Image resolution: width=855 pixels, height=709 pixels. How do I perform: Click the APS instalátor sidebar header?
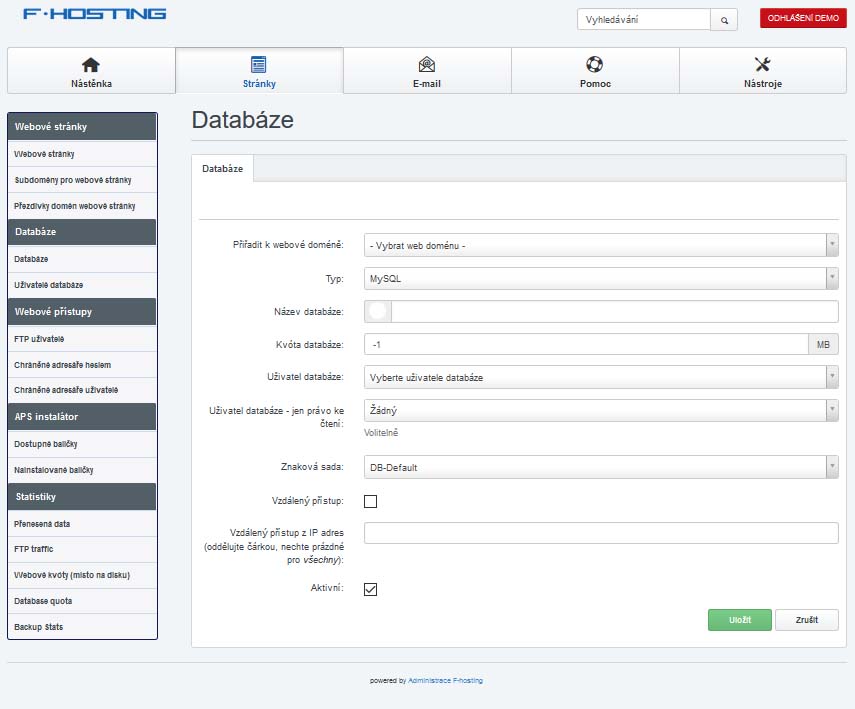click(x=82, y=417)
